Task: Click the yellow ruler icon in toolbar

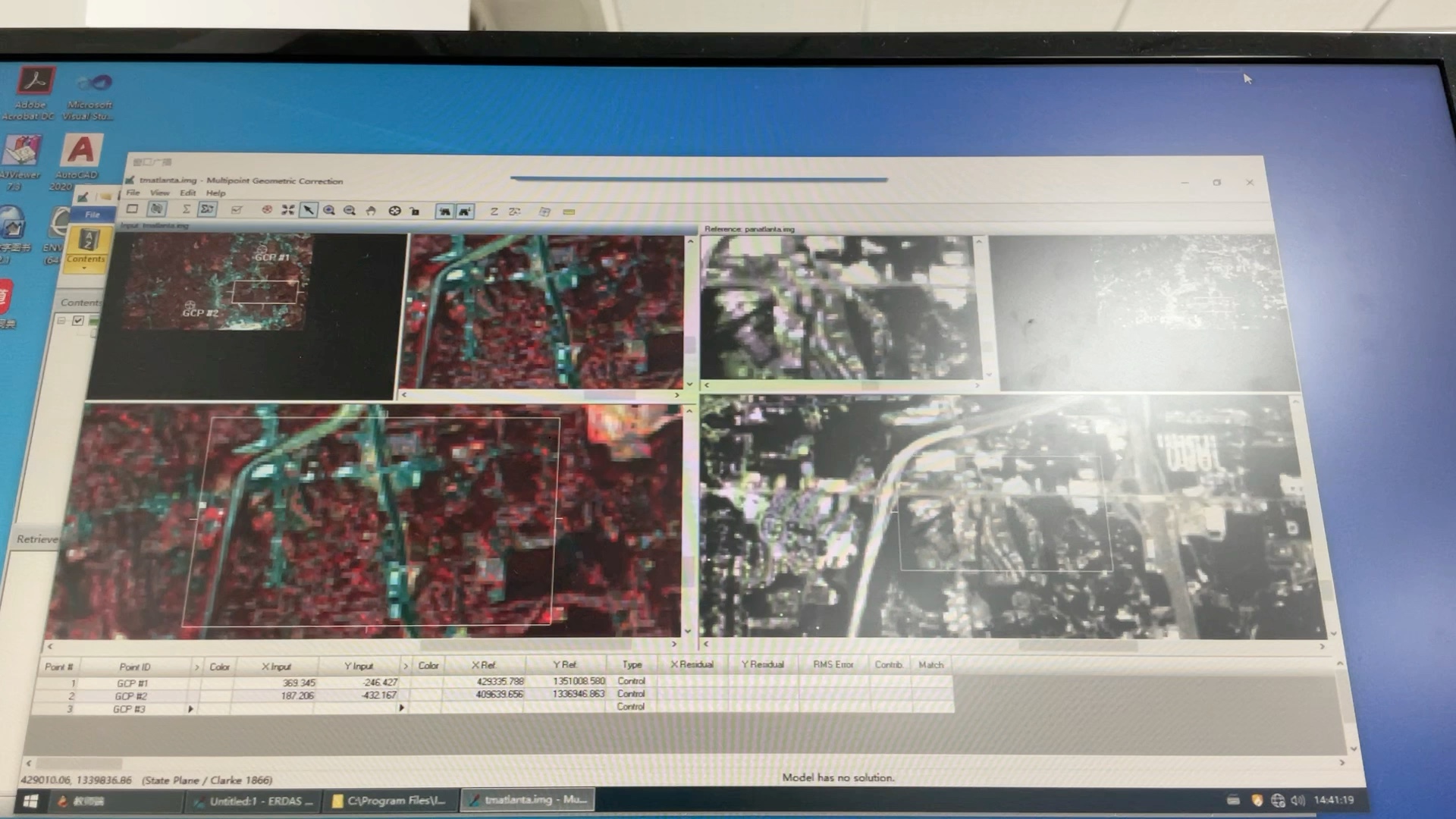Action: 569,212
